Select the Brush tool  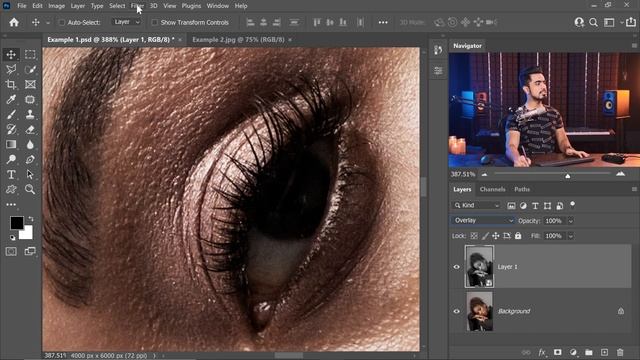[x=11, y=115]
